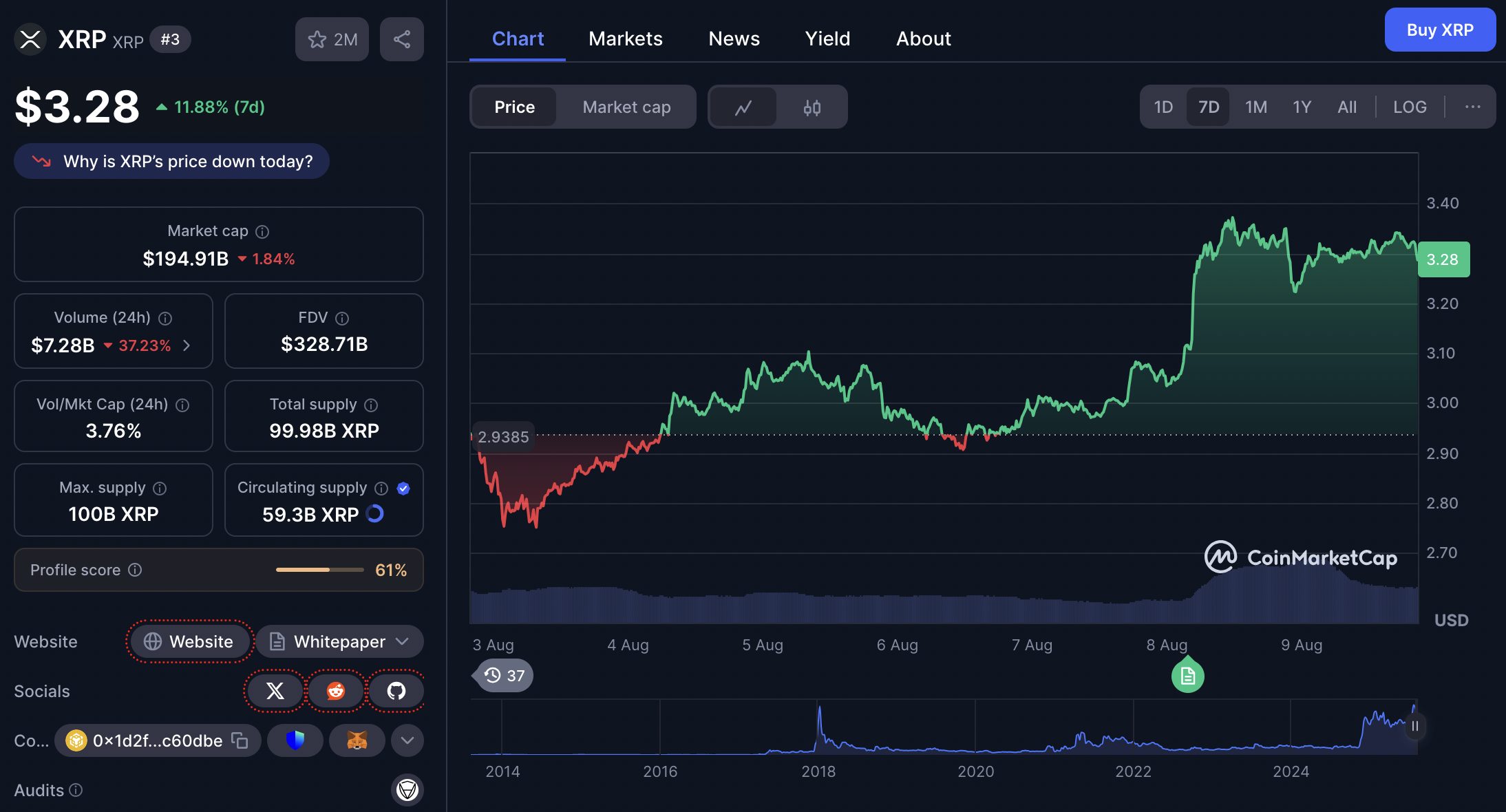Open 'Why is XRP's price down today?'
This screenshot has width=1506, height=812.
[x=171, y=161]
